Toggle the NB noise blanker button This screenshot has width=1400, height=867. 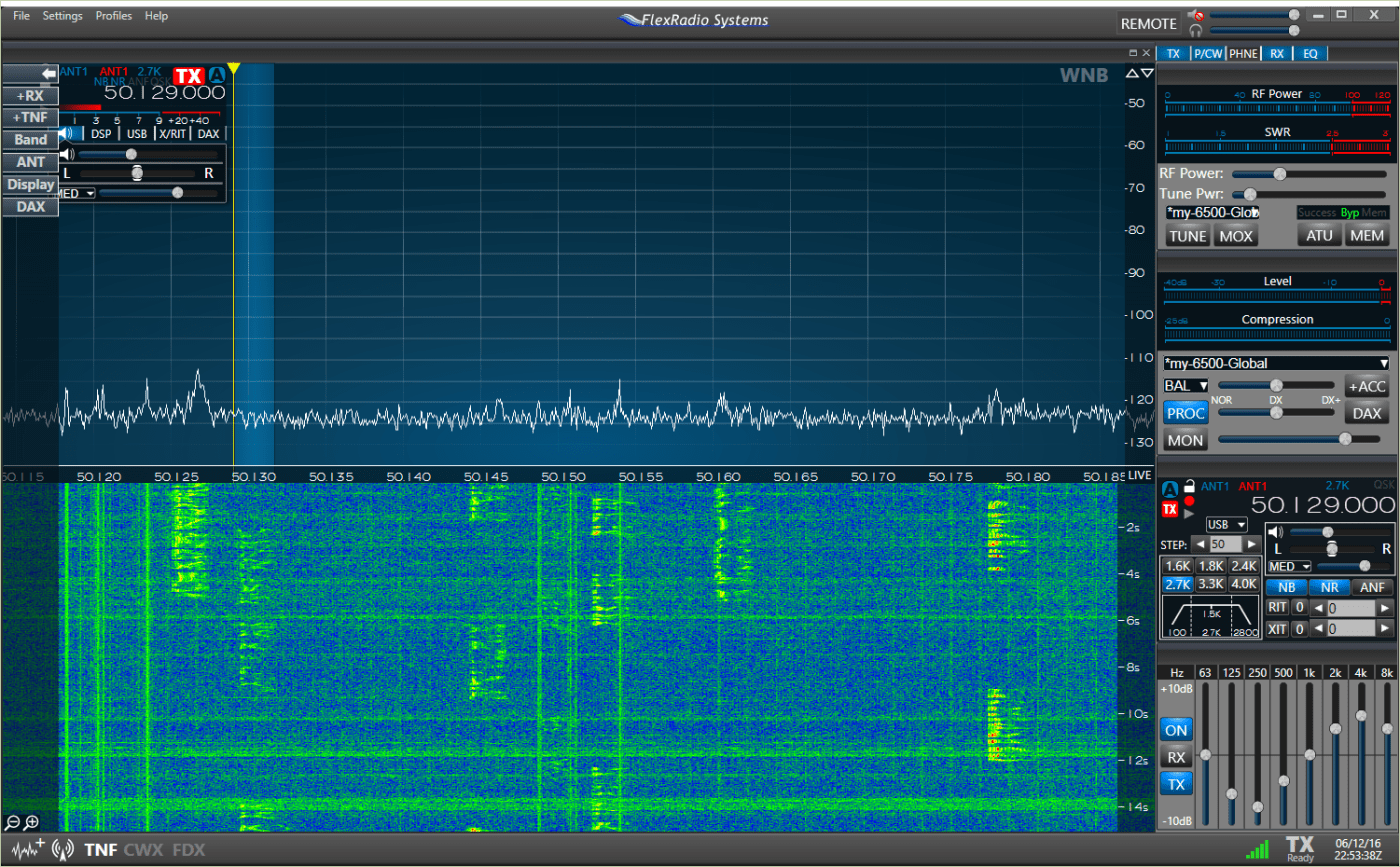pyautogui.click(x=1285, y=587)
